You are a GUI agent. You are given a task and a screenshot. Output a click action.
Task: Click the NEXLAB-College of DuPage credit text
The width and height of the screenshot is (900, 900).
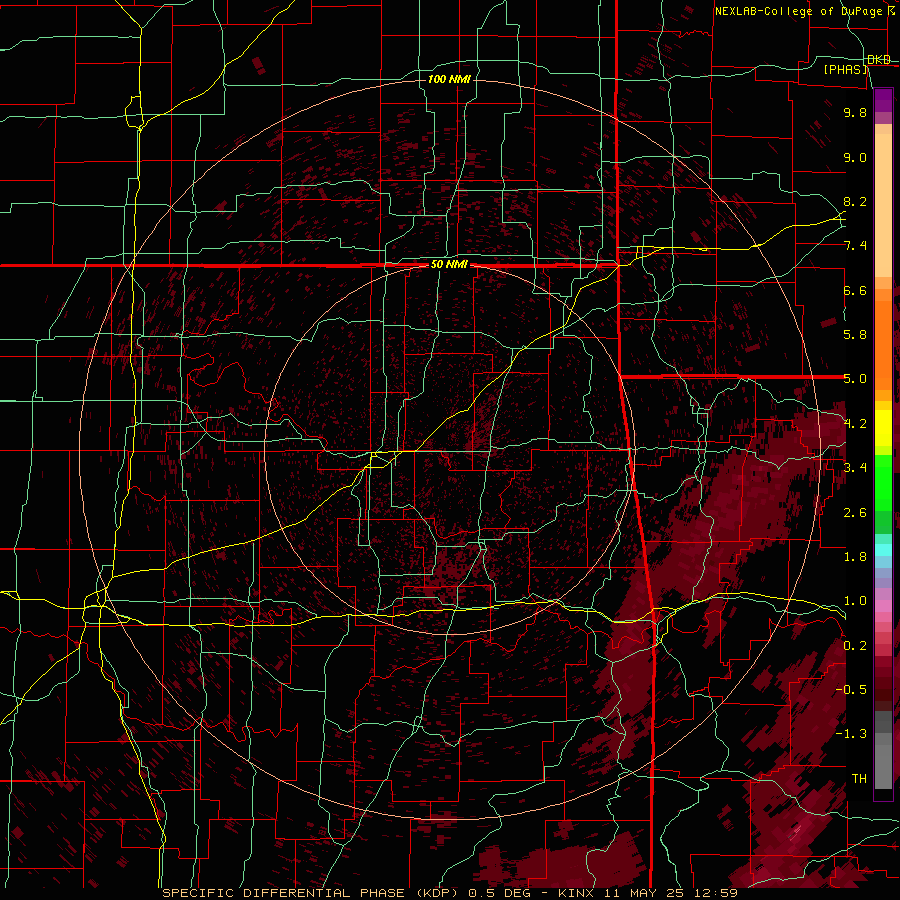pos(798,11)
